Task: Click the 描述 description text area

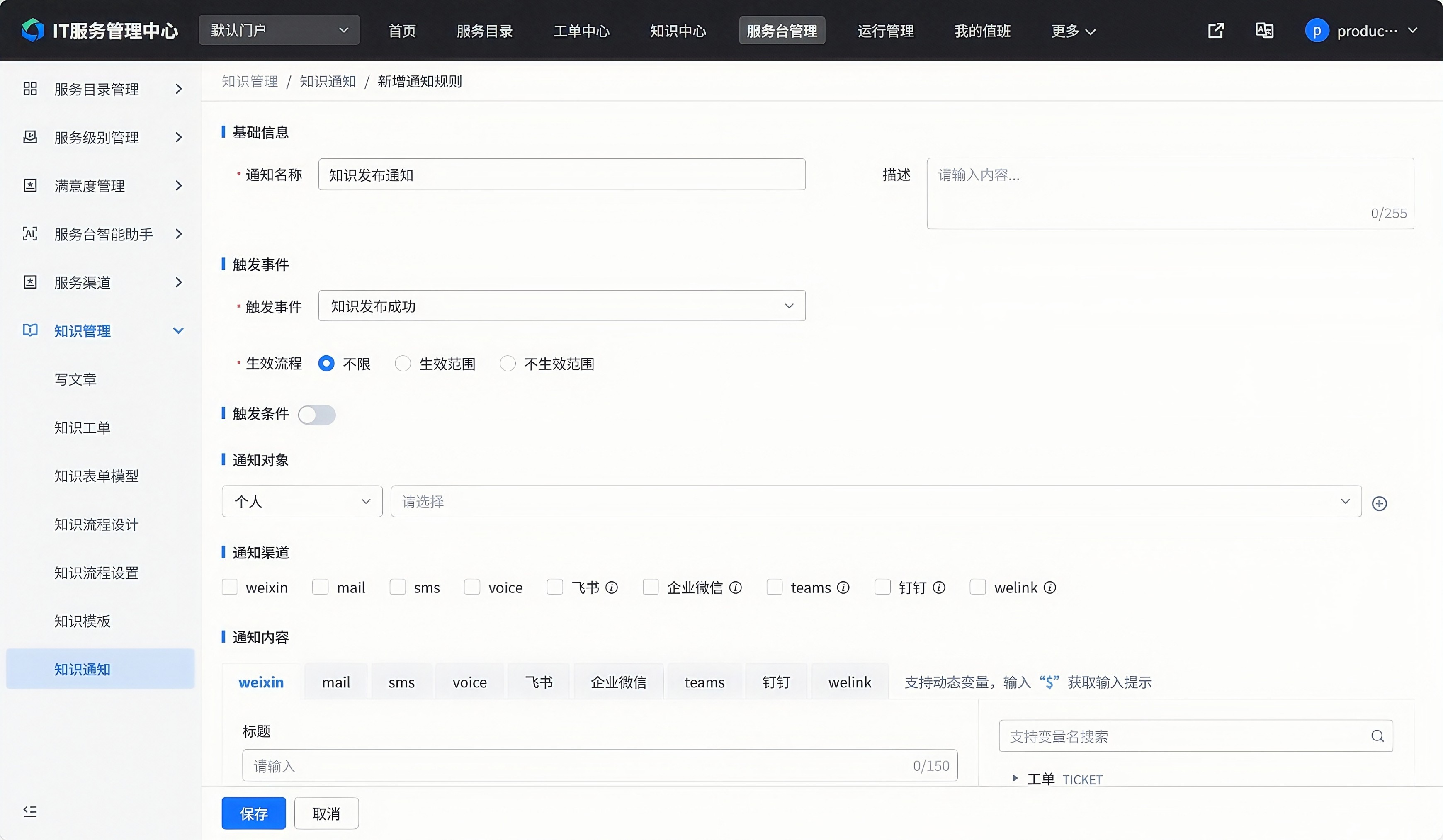Action: (1169, 194)
